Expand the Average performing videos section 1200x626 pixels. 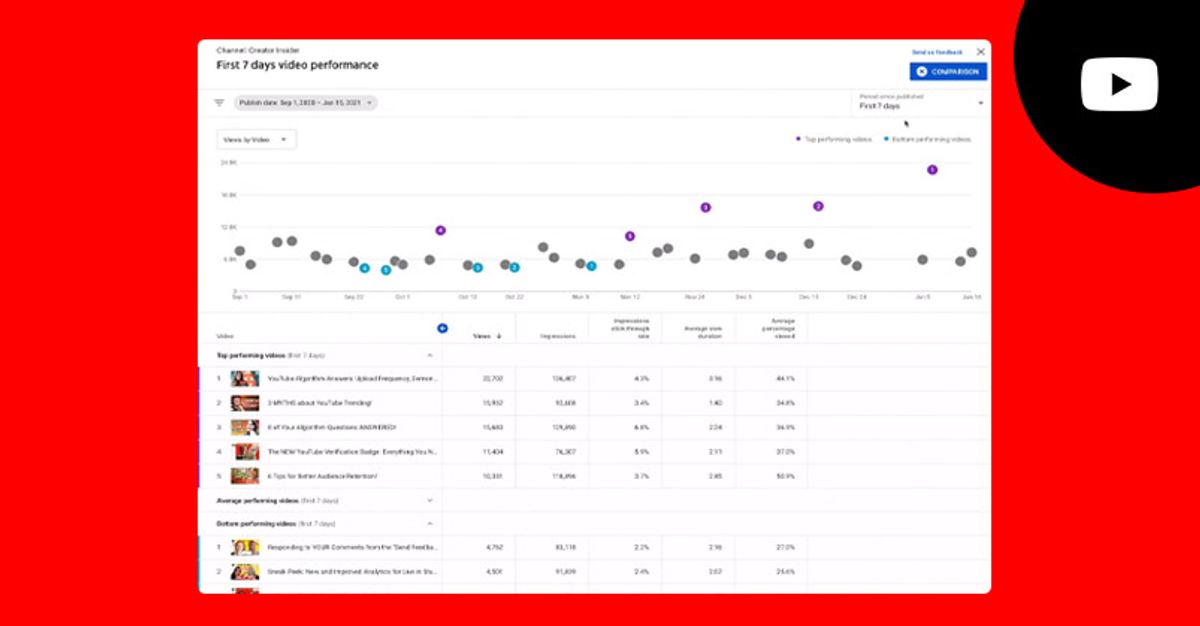click(x=432, y=500)
